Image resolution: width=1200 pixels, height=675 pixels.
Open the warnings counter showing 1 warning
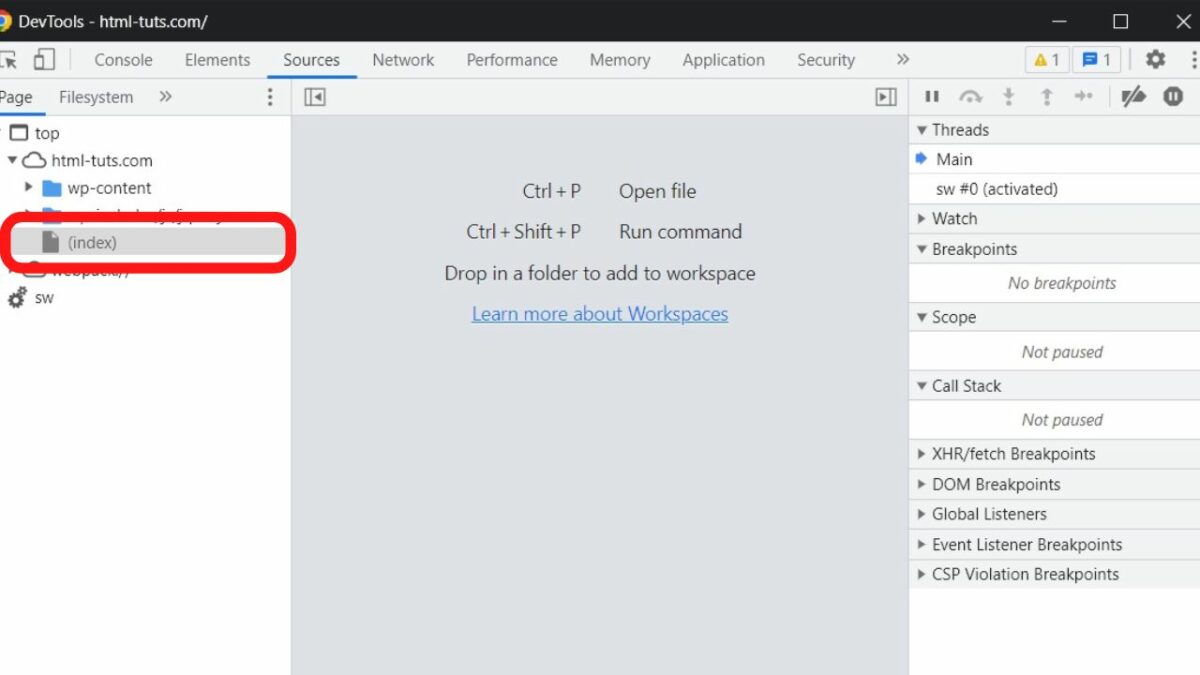[x=1046, y=60]
